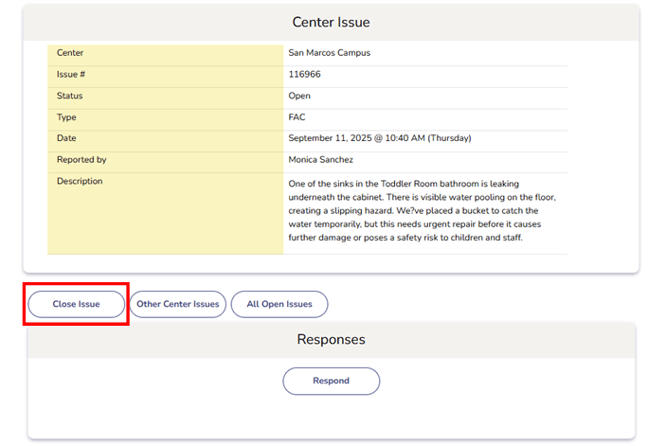
Task: Click the Close Issue button
Action: click(76, 304)
